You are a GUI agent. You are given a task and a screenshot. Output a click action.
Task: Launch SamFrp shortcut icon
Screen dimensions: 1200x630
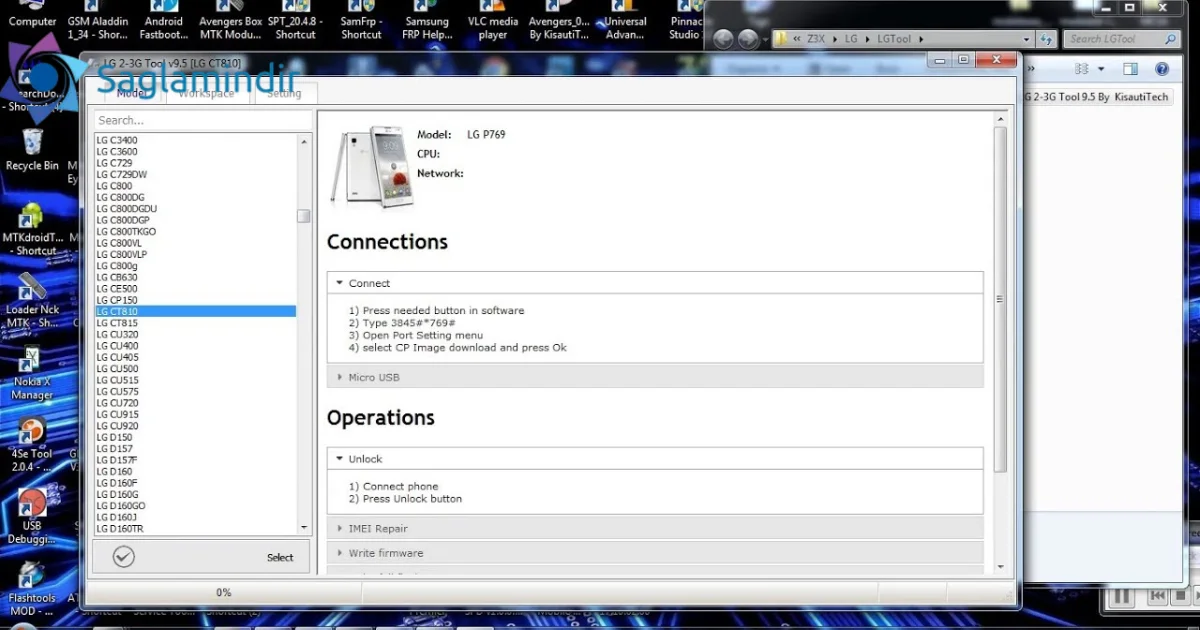tap(361, 20)
